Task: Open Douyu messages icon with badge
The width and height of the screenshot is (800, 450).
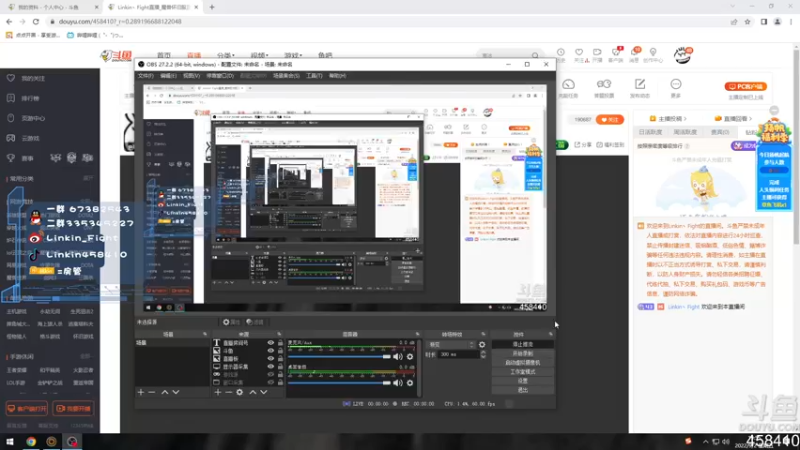Action: tap(635, 55)
